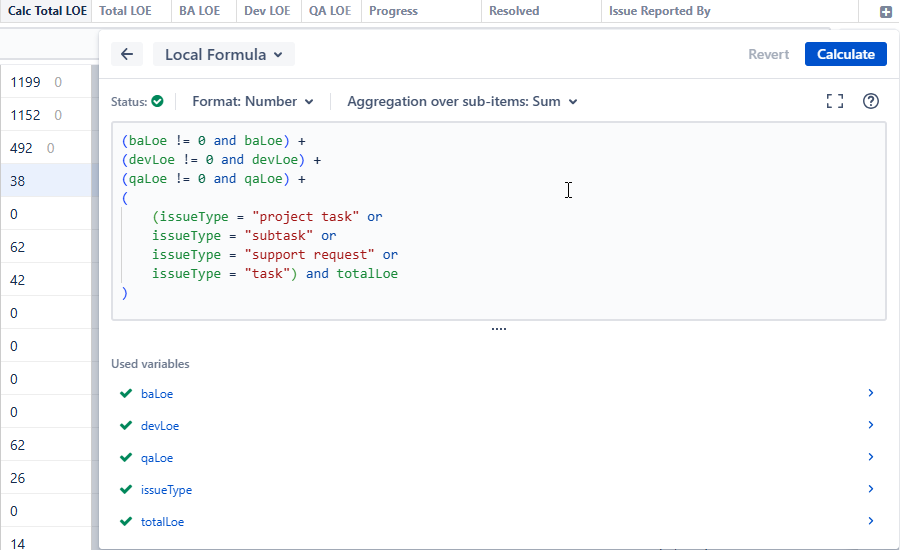Open Aggregation over sub-items dropdown
The width and height of the screenshot is (900, 550).
[x=462, y=101]
